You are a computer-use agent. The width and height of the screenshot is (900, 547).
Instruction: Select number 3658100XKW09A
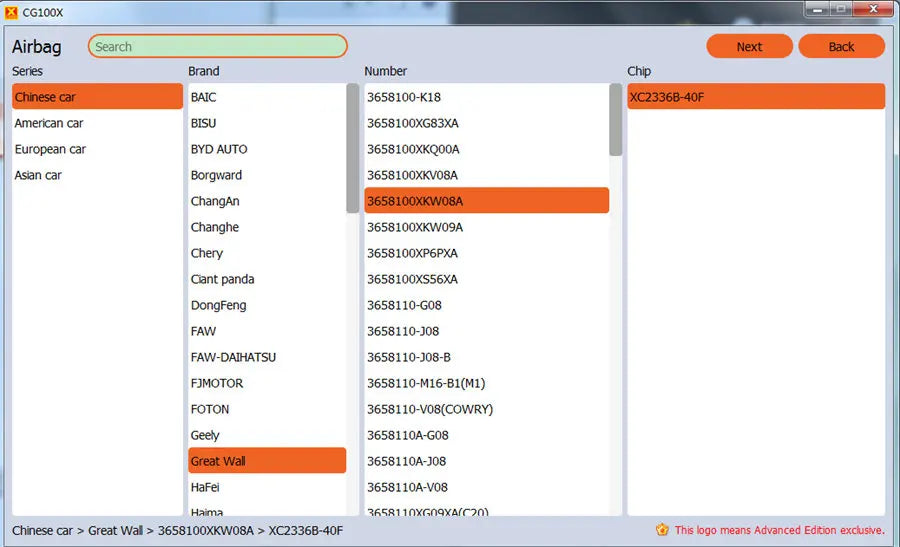pyautogui.click(x=486, y=227)
